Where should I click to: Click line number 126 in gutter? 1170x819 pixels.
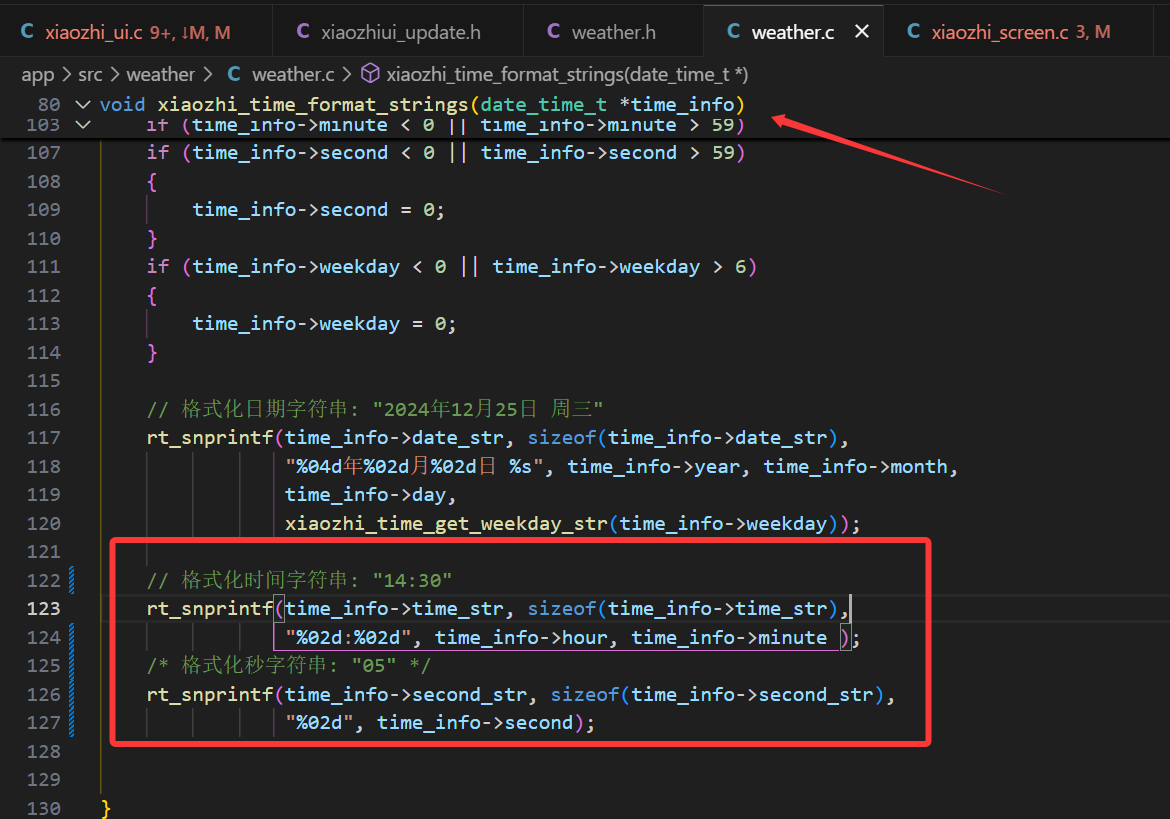pos(43,694)
